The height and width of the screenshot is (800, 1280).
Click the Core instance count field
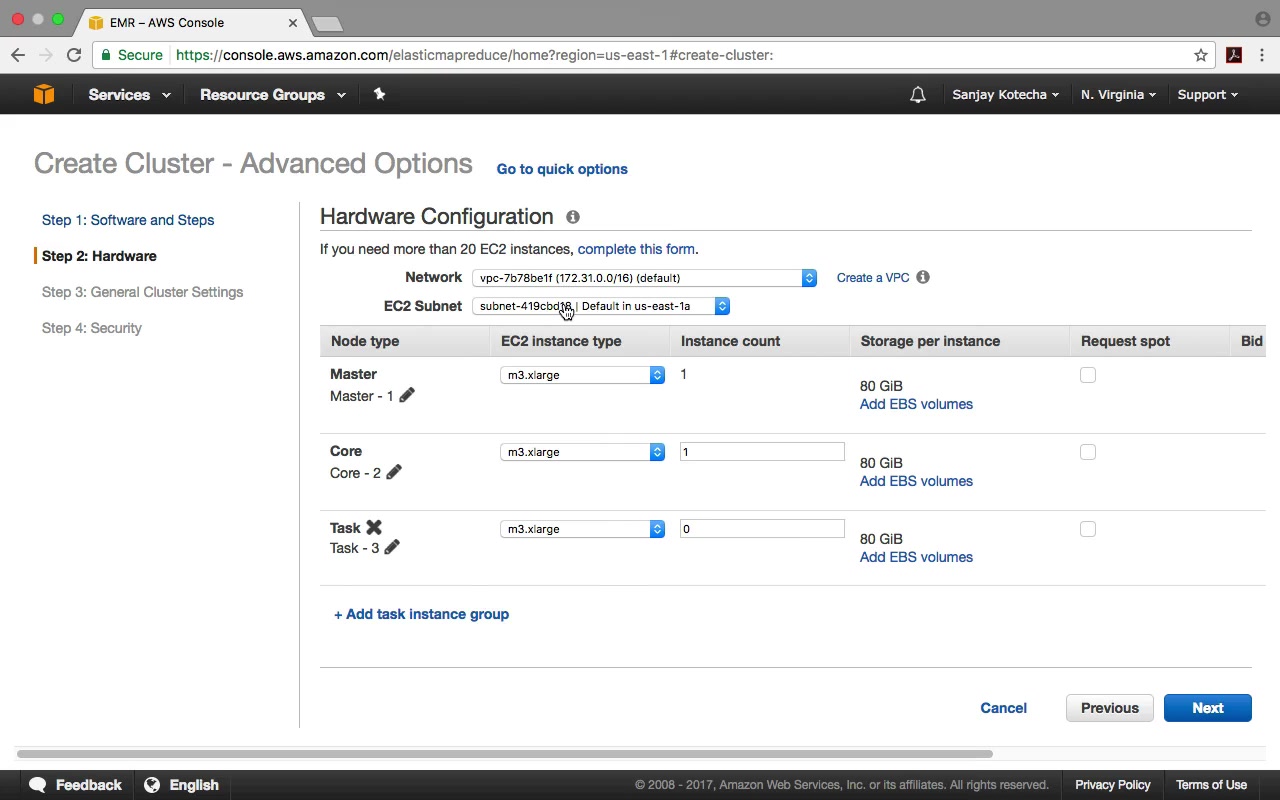(x=762, y=452)
